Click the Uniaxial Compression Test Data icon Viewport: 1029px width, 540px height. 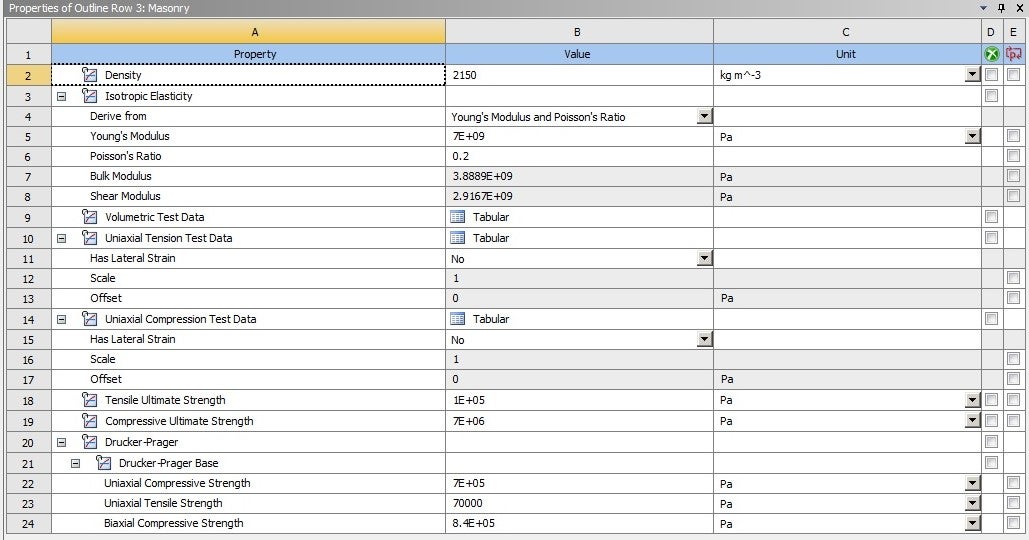[x=89, y=319]
